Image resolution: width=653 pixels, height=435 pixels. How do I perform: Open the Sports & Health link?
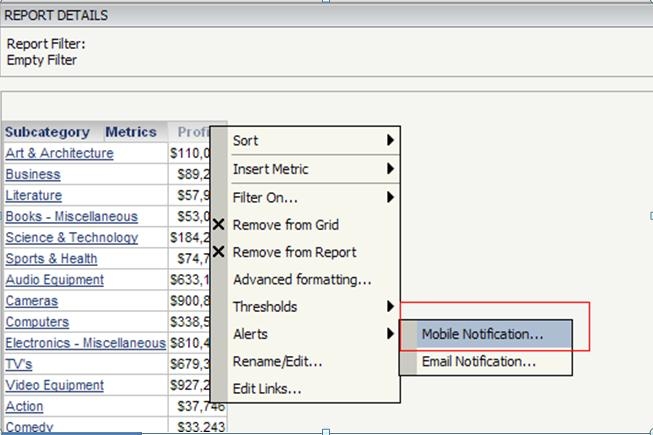(x=51, y=259)
